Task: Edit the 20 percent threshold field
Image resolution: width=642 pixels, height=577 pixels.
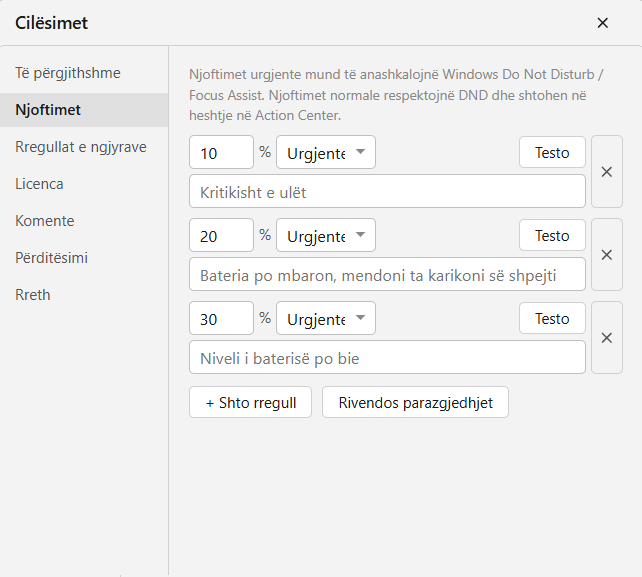Action: pos(222,235)
